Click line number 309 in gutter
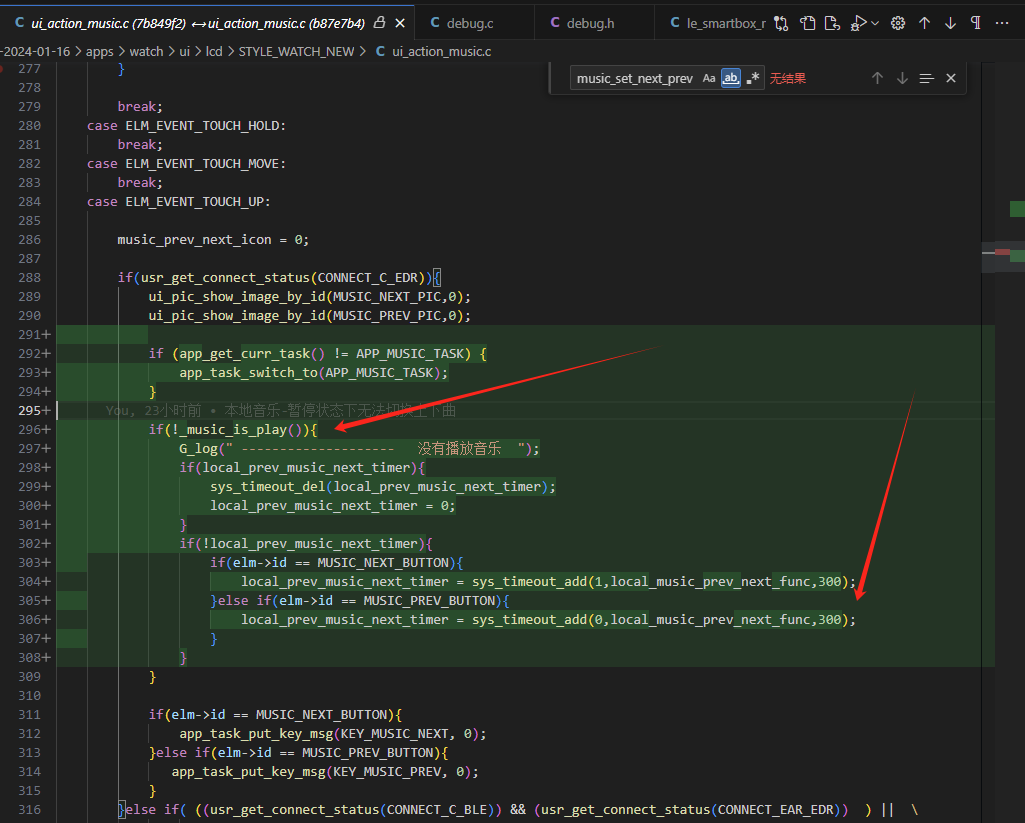 [29, 677]
